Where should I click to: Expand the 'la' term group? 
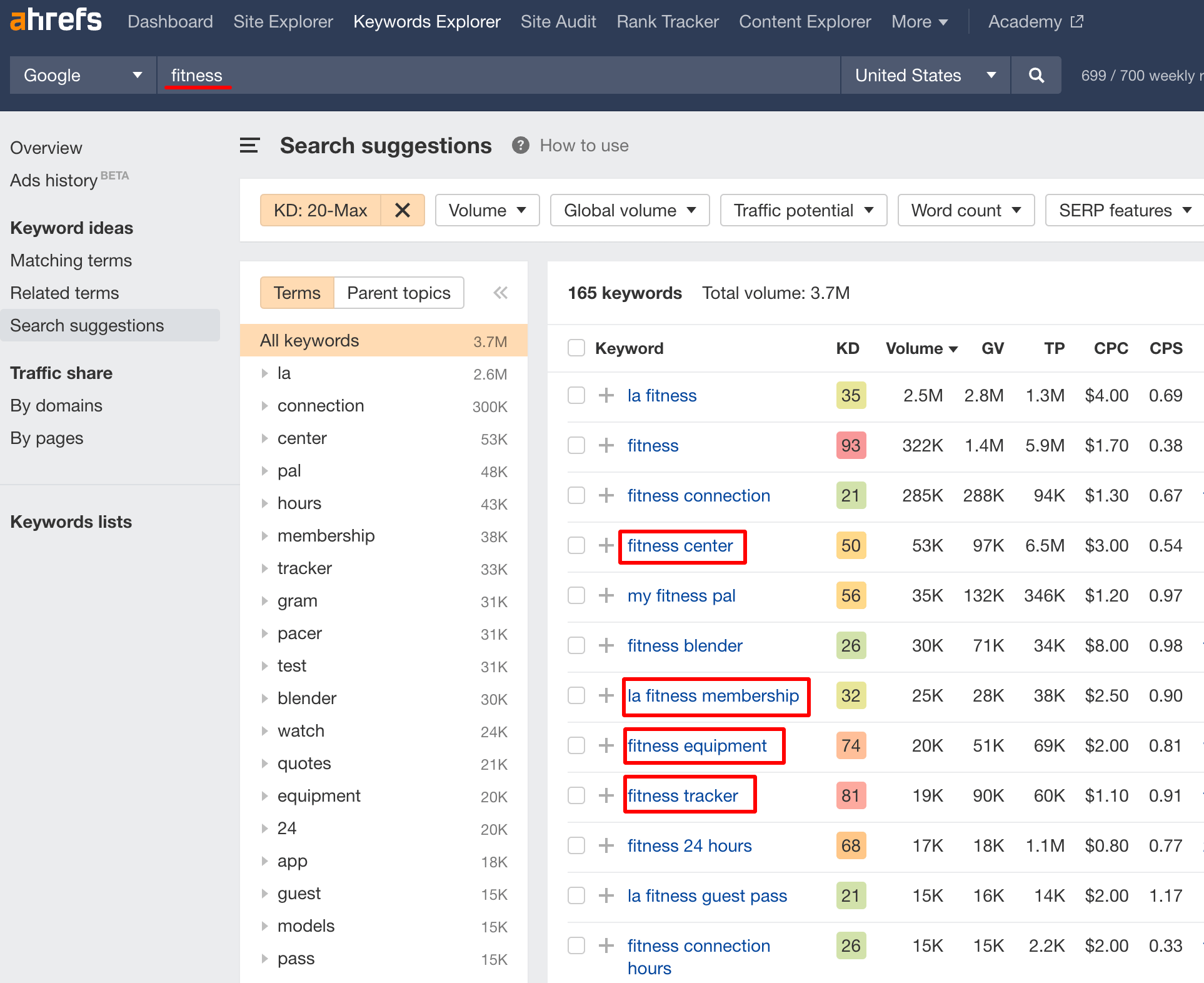(264, 373)
